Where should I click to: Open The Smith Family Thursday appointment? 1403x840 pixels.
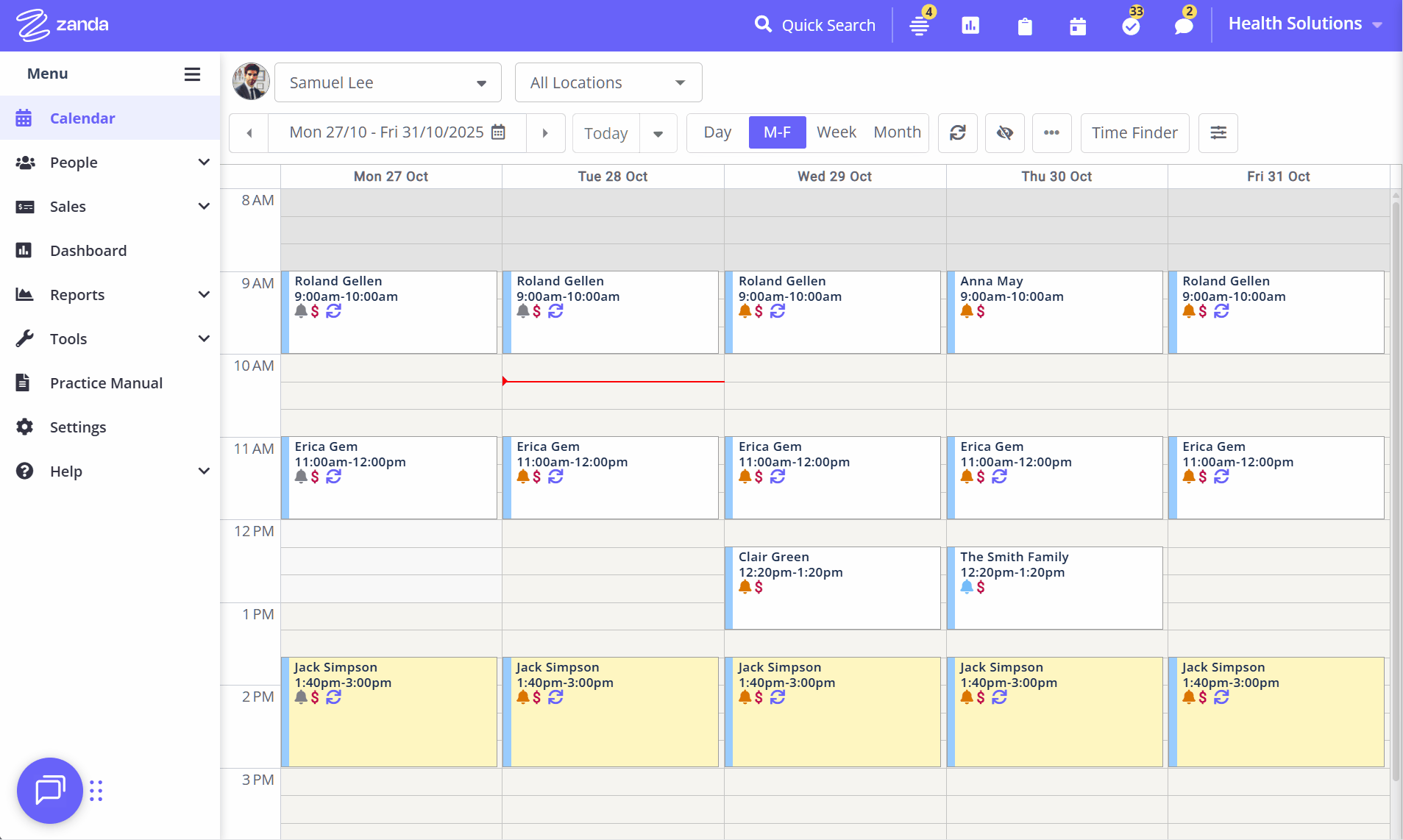point(1055,588)
